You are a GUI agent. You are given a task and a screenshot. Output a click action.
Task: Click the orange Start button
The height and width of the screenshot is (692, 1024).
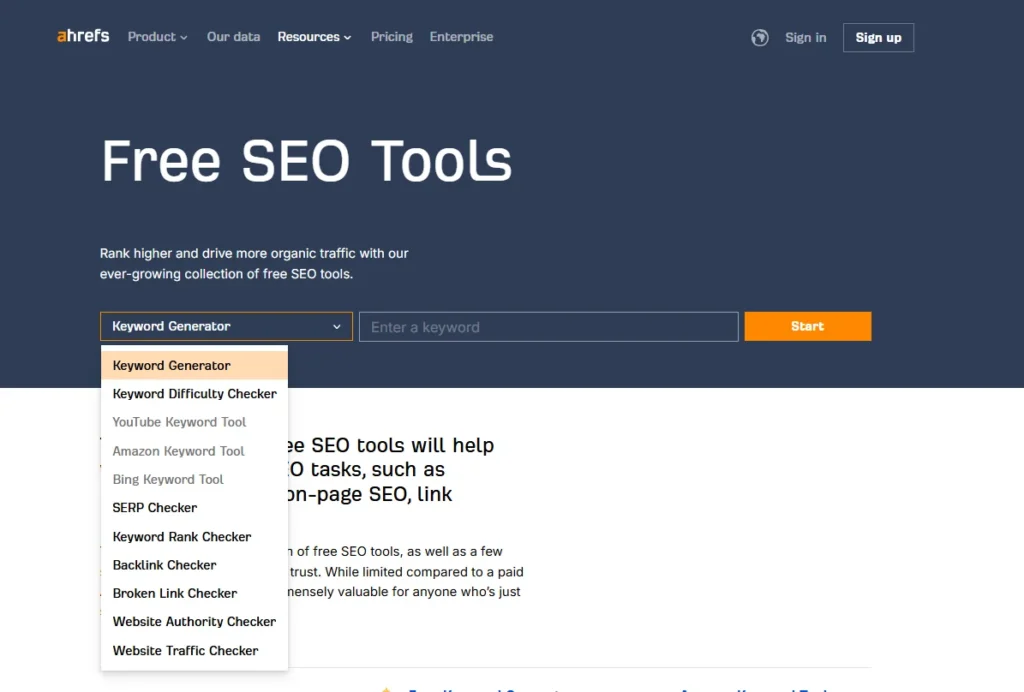pyautogui.click(x=808, y=326)
